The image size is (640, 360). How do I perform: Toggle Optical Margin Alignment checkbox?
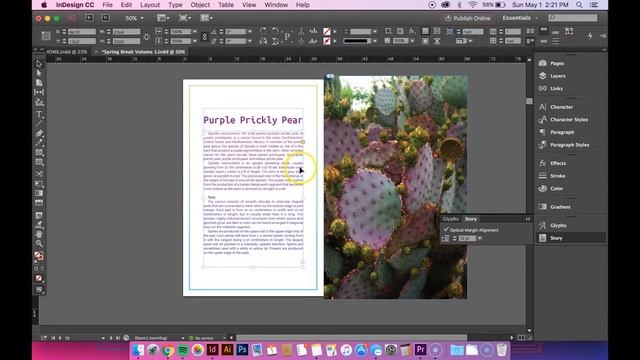click(x=446, y=230)
